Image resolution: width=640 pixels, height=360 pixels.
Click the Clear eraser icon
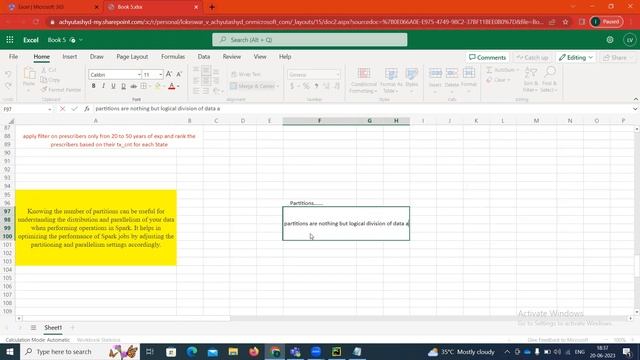coord(489,80)
